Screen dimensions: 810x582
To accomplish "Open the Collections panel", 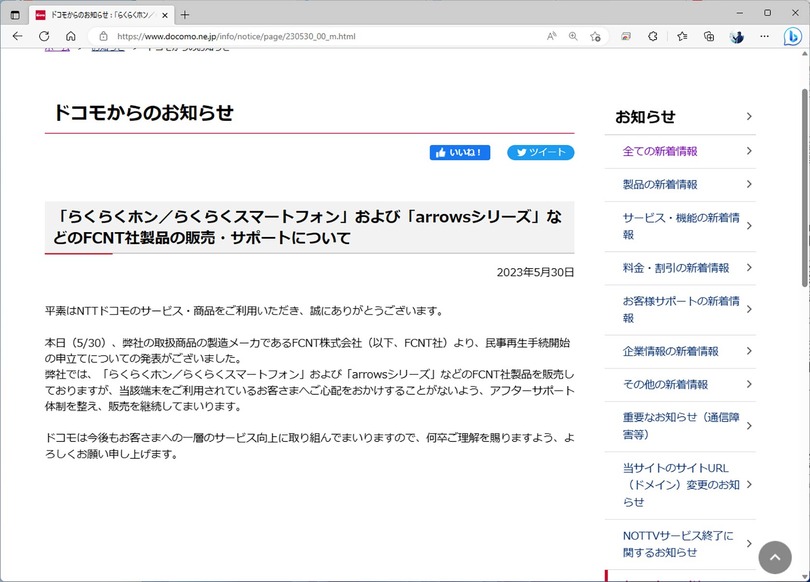I will [x=709, y=36].
